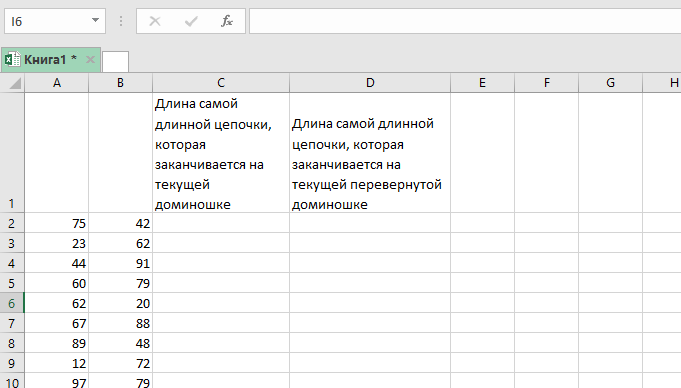The image size is (681, 388).
Task: Click the Enter checkmark icon in formula bar
Action: [191, 21]
